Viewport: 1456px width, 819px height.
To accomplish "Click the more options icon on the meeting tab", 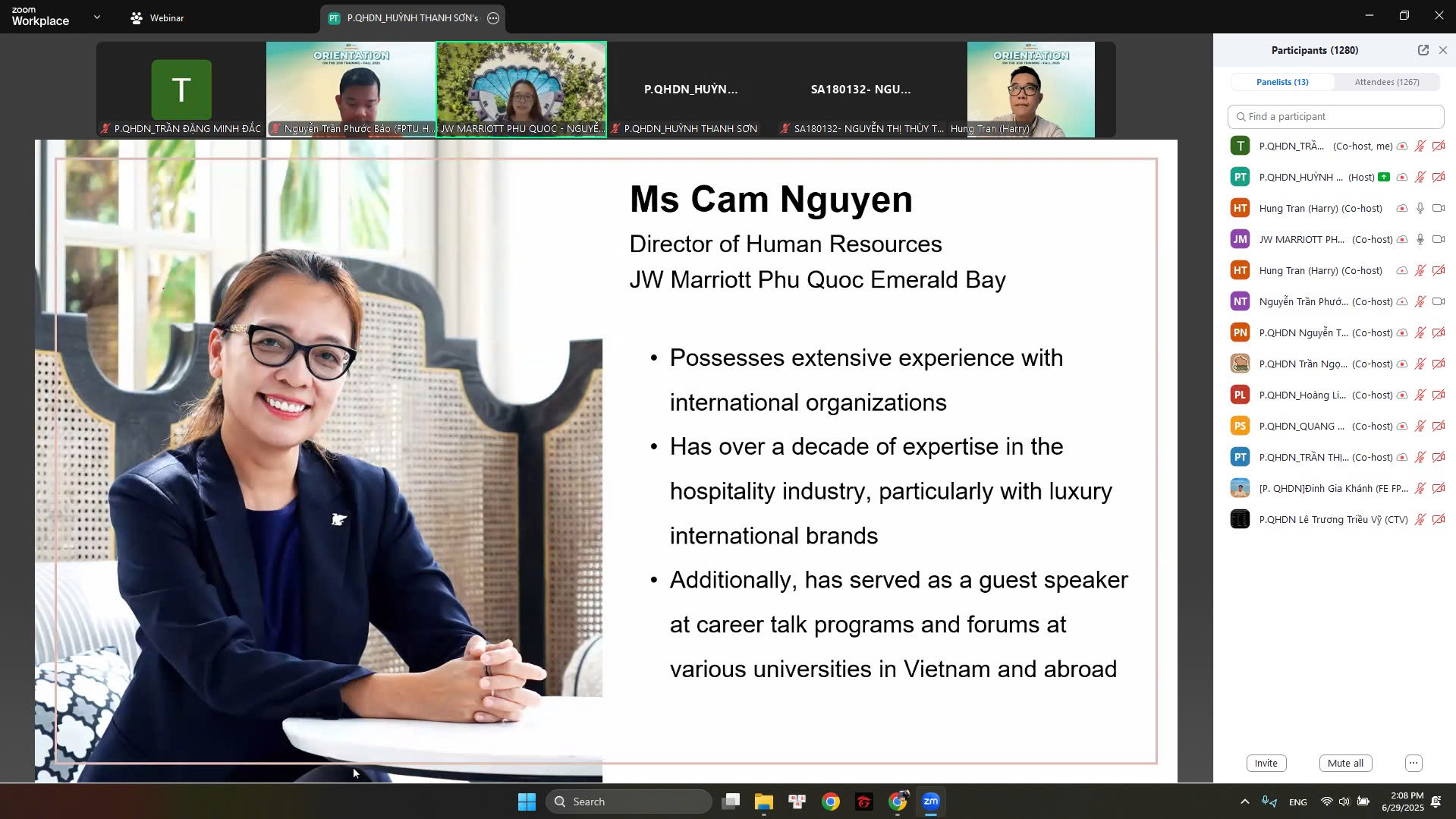I will pos(493,18).
